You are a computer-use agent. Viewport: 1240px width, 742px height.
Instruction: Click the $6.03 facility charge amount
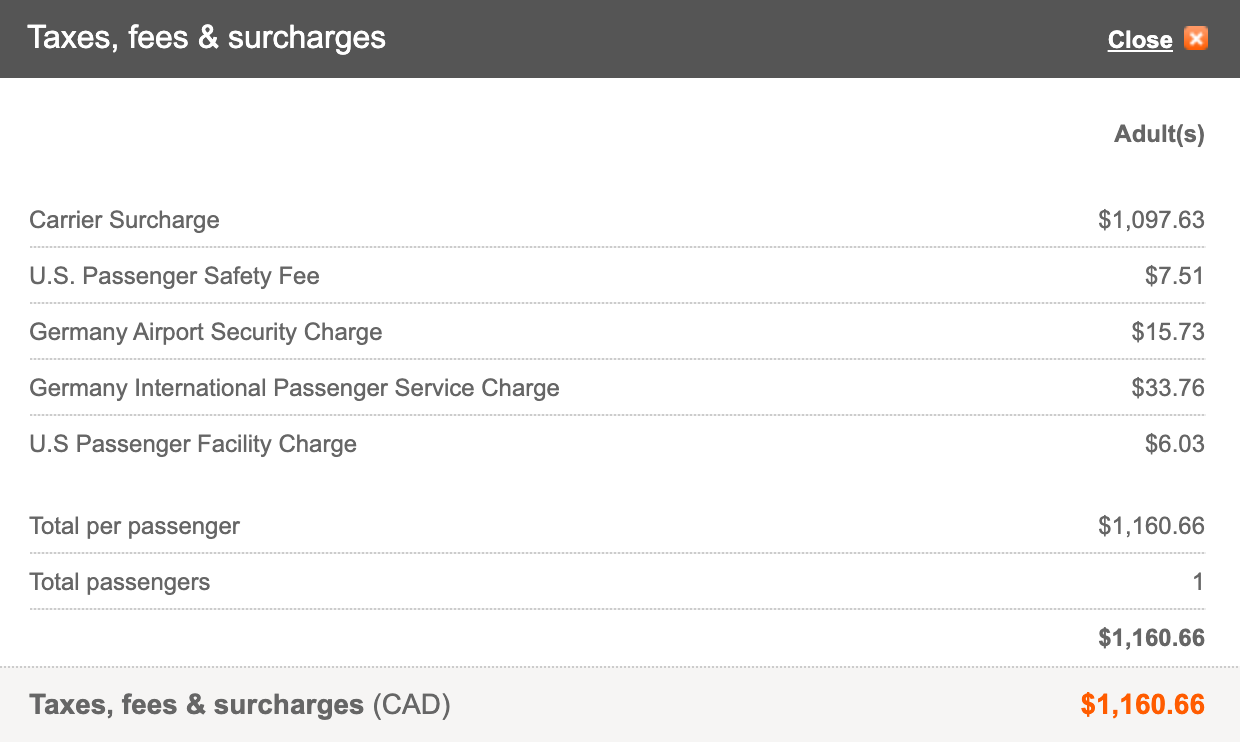pos(1174,444)
